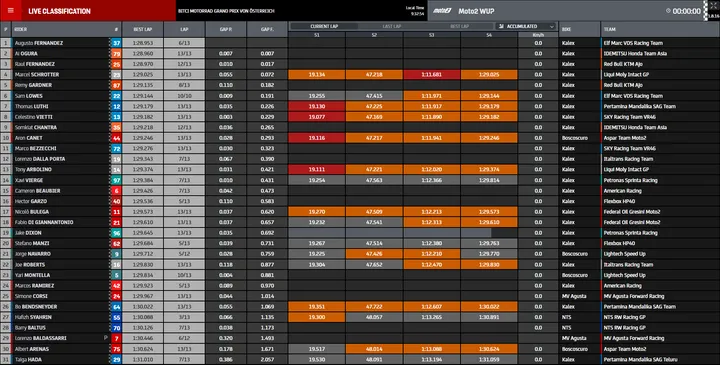Click the Km/h column header

(538, 35)
